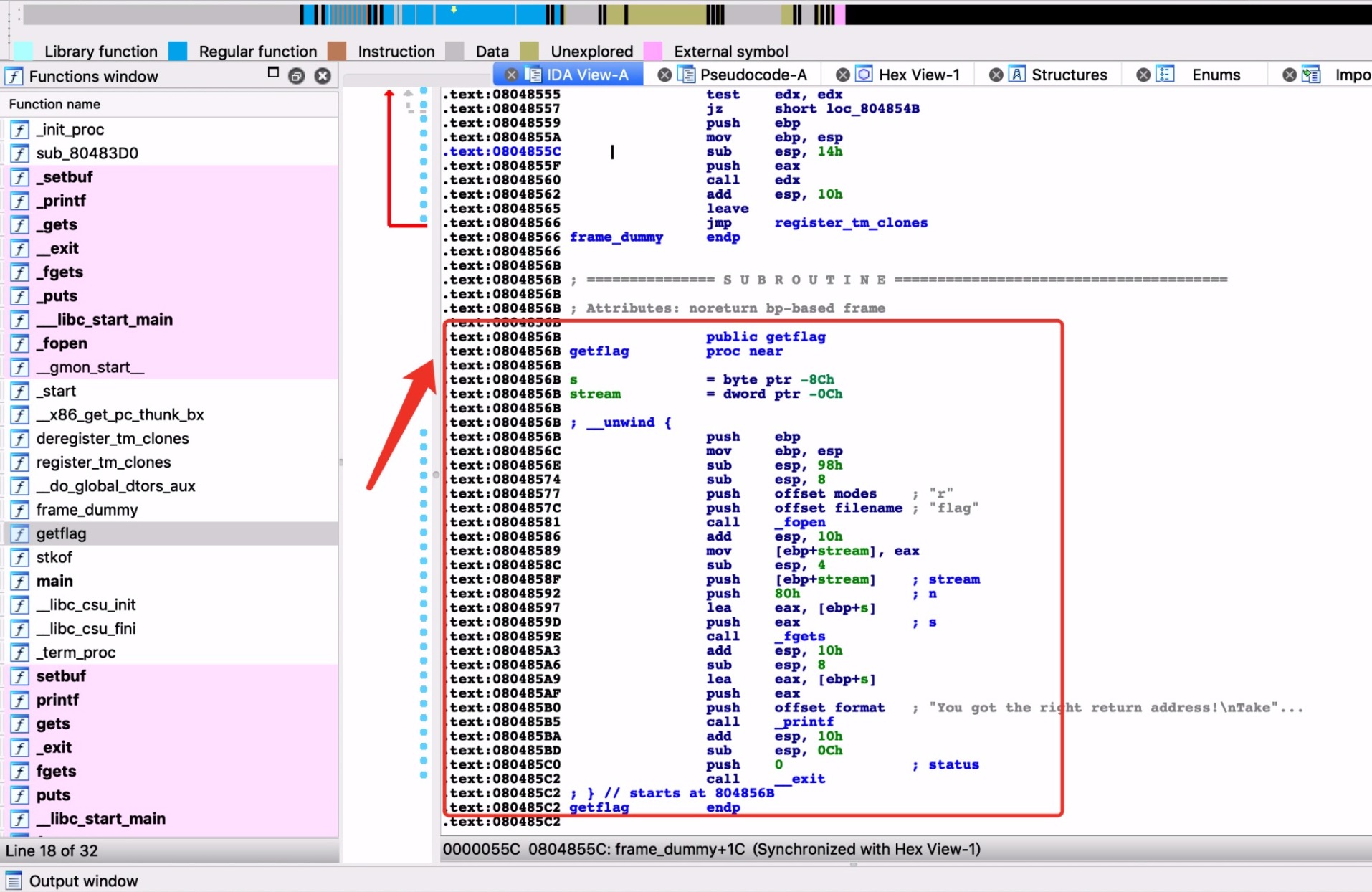Click the Function name column header
The image size is (1372, 892).
(x=54, y=104)
